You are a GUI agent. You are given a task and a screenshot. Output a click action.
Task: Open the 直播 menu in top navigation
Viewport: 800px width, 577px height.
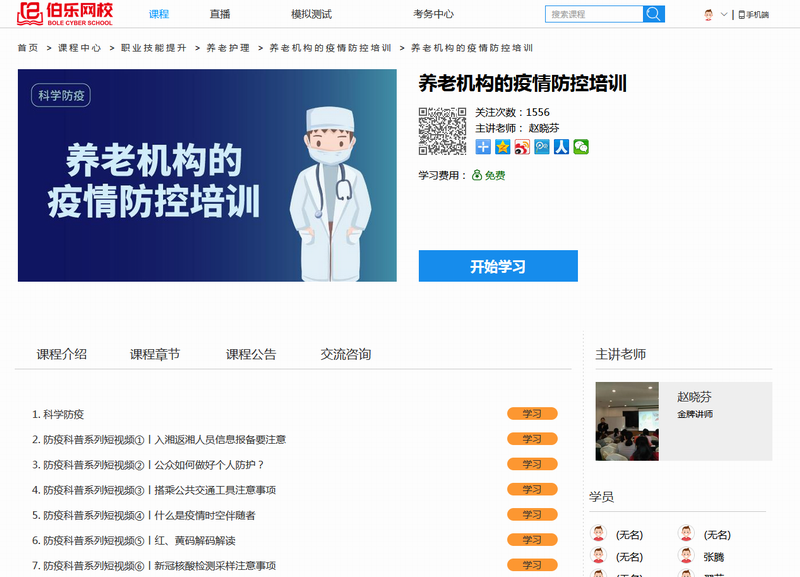click(220, 14)
